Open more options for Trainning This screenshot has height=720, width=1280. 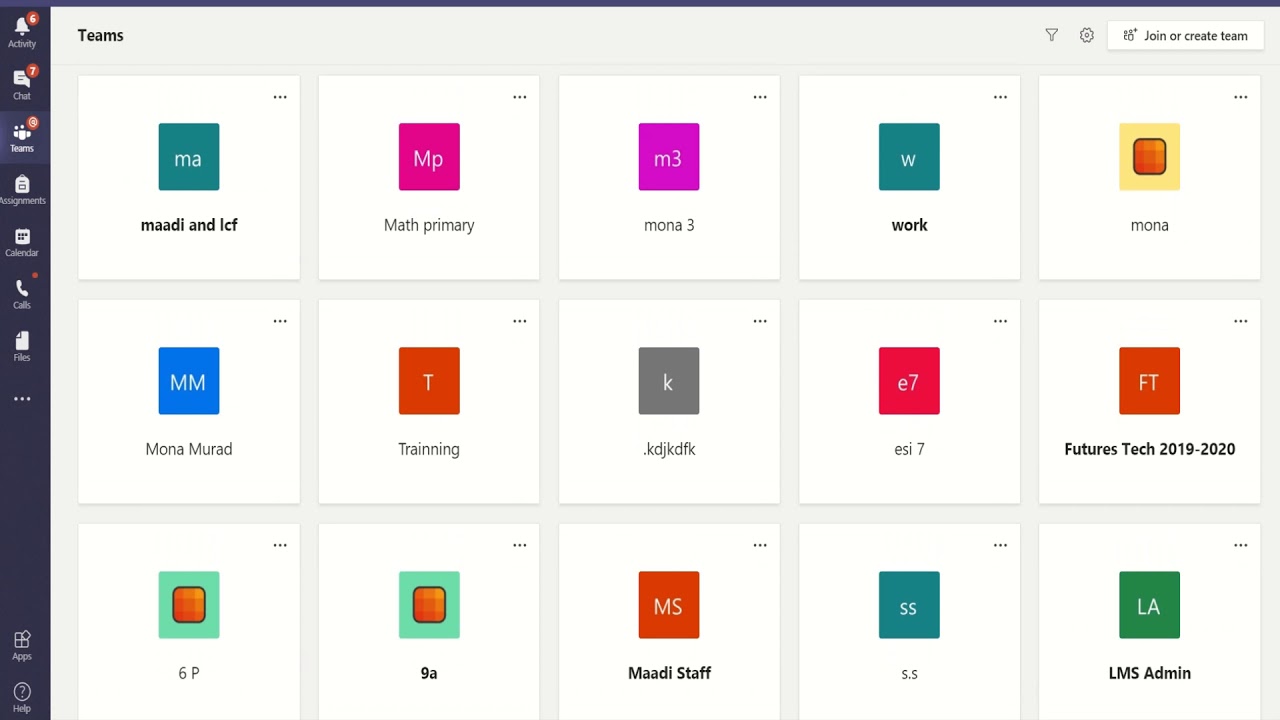coord(520,321)
